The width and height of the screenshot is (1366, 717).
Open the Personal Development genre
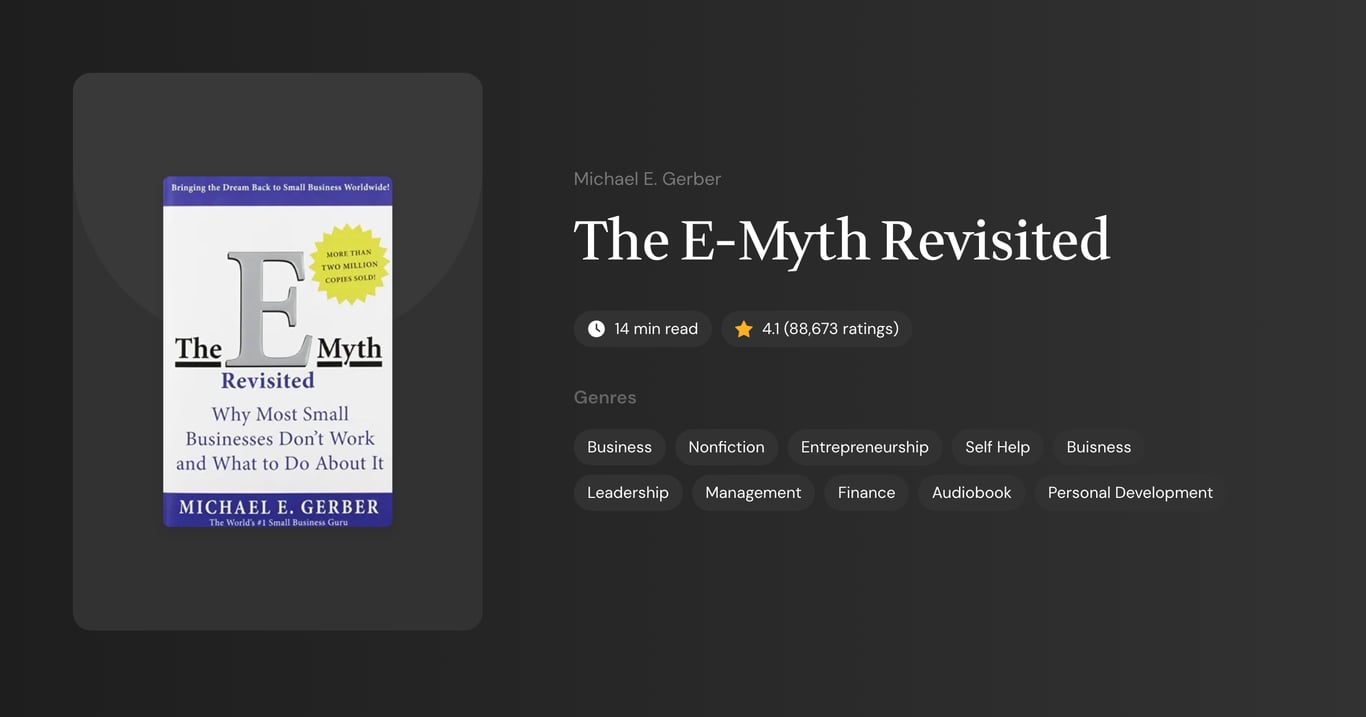click(1129, 492)
